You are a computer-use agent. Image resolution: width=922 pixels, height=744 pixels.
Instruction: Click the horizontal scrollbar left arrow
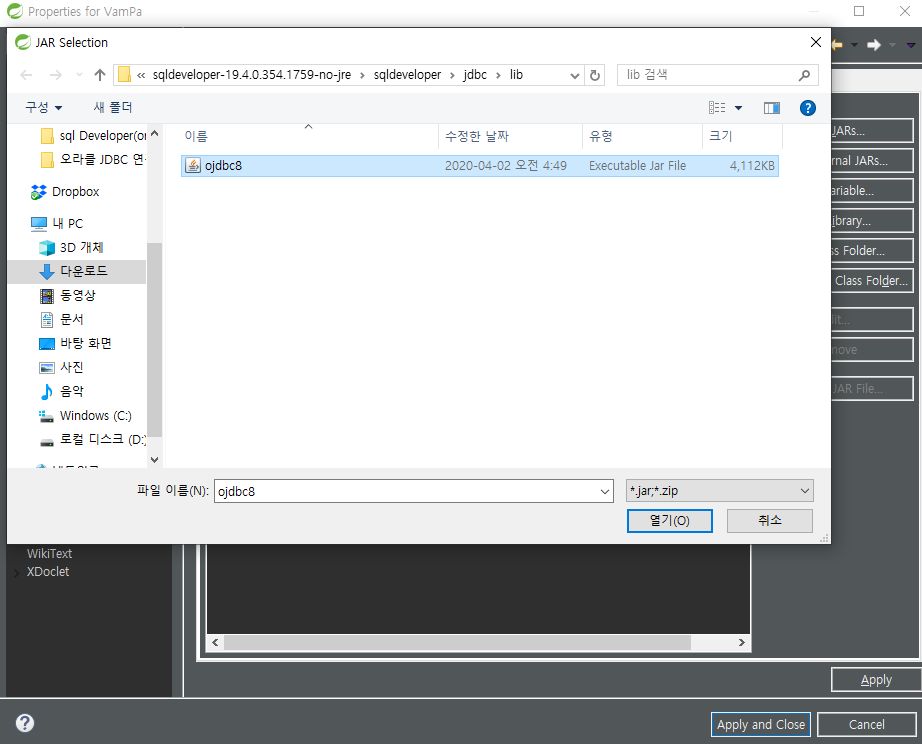pyautogui.click(x=215, y=643)
